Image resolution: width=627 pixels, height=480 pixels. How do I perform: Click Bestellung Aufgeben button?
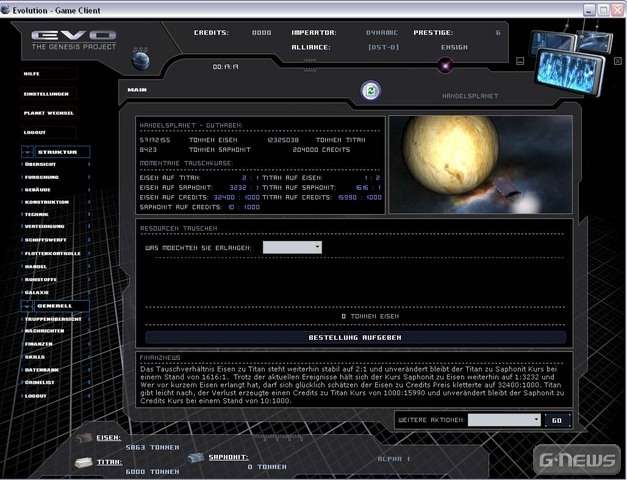click(x=355, y=338)
